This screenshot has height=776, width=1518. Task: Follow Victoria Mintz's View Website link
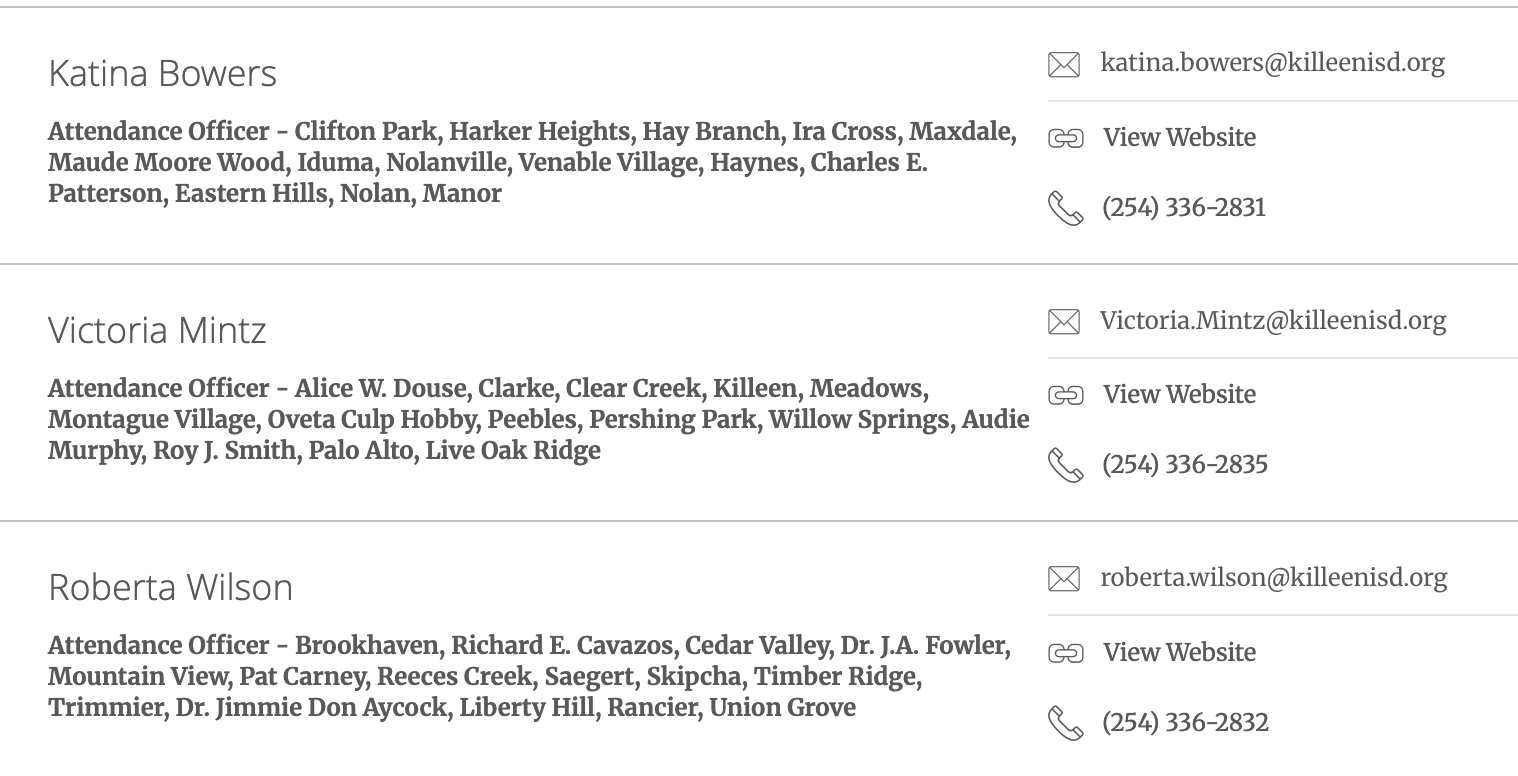[x=1179, y=394]
